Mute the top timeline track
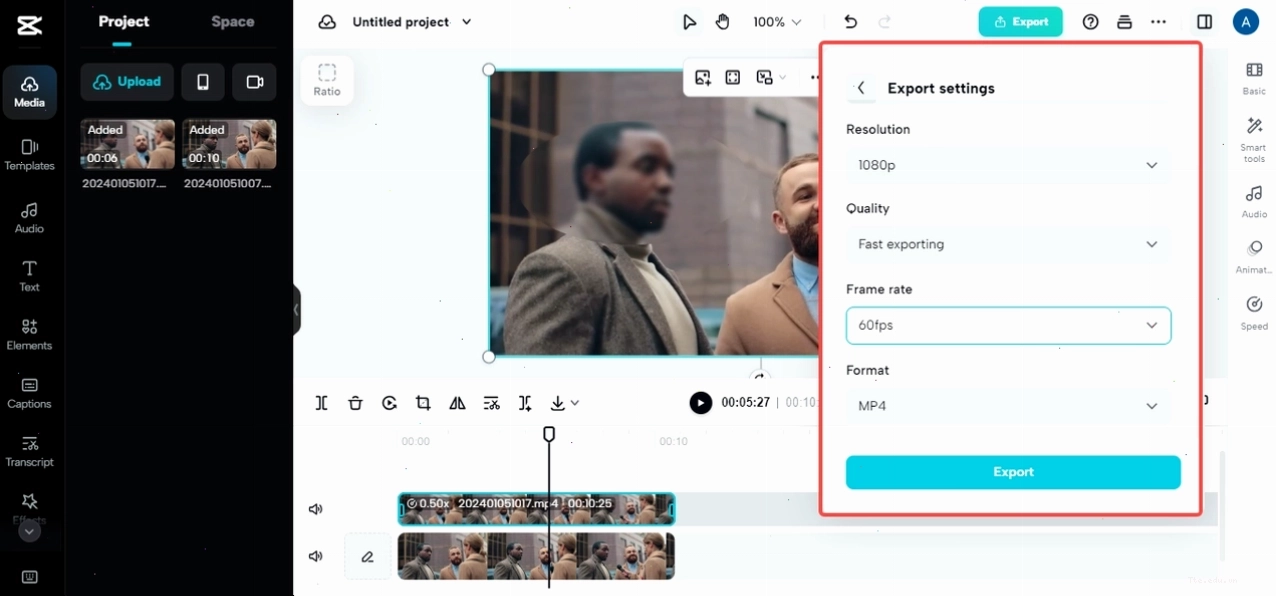The image size is (1276, 597). point(316,509)
